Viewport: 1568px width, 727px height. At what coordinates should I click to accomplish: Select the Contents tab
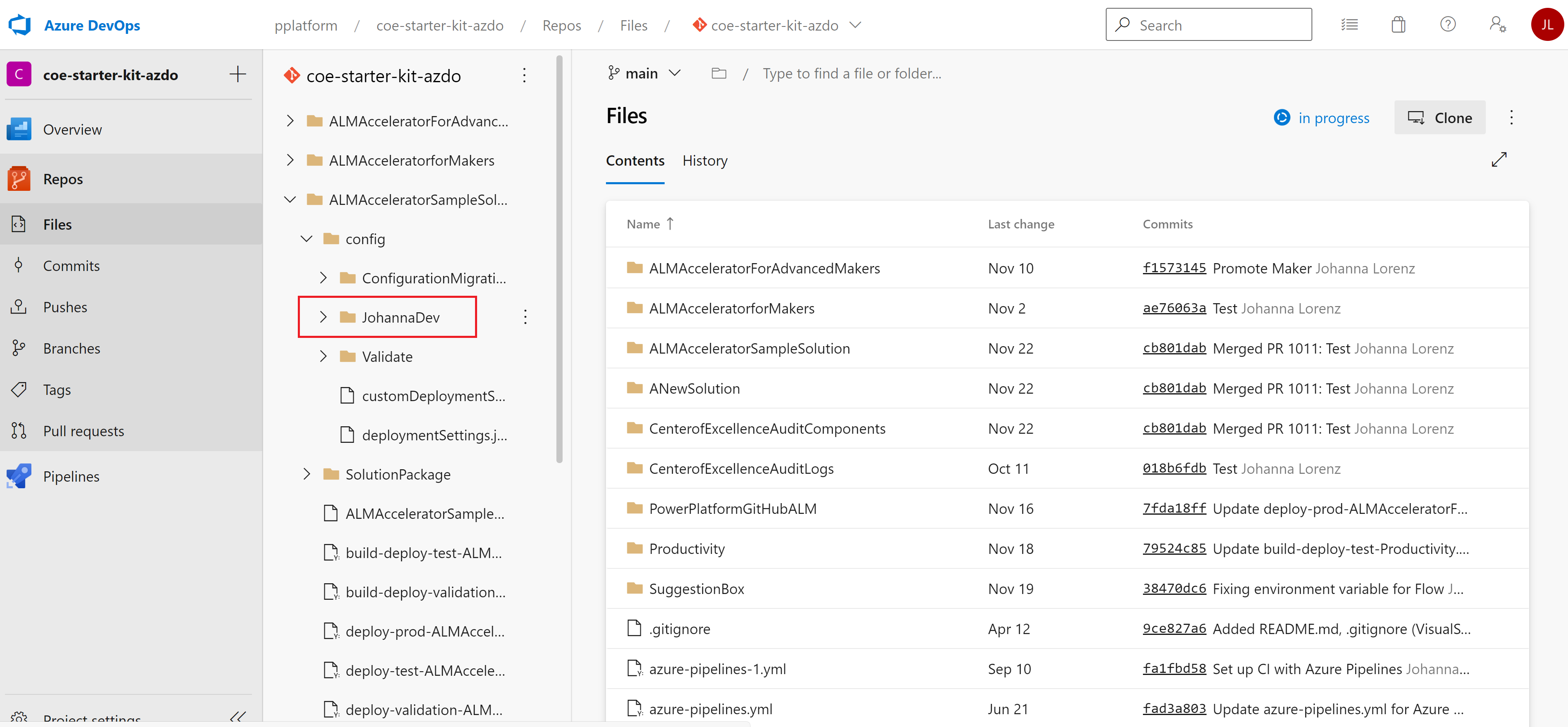click(x=635, y=160)
